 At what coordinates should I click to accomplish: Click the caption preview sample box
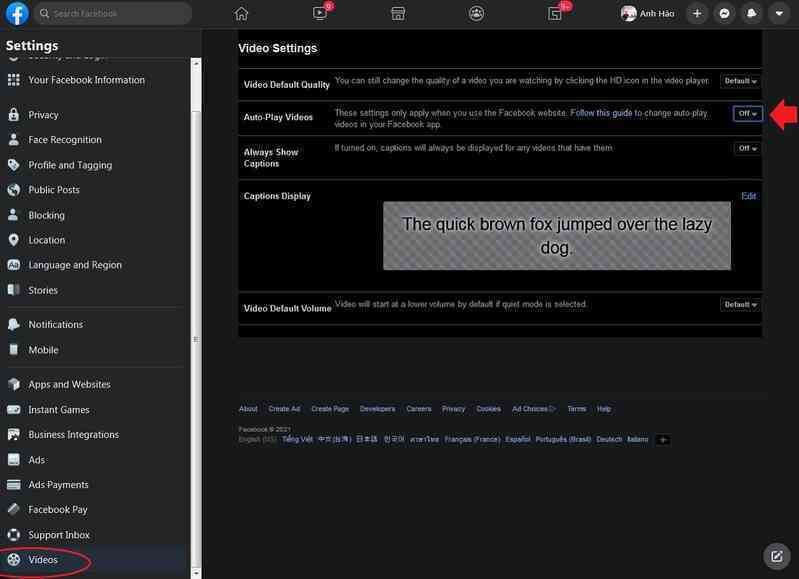(x=556, y=235)
